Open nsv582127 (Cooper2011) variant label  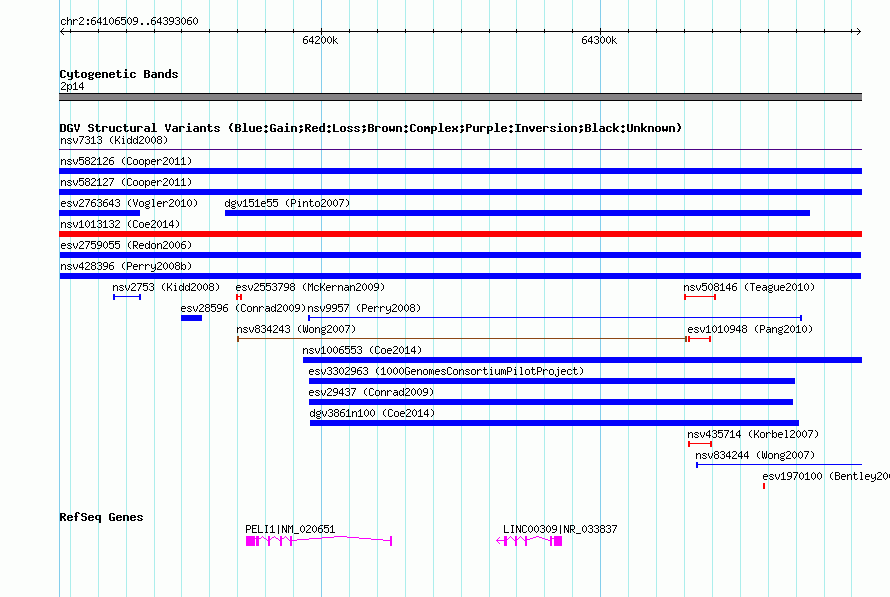tap(126, 182)
